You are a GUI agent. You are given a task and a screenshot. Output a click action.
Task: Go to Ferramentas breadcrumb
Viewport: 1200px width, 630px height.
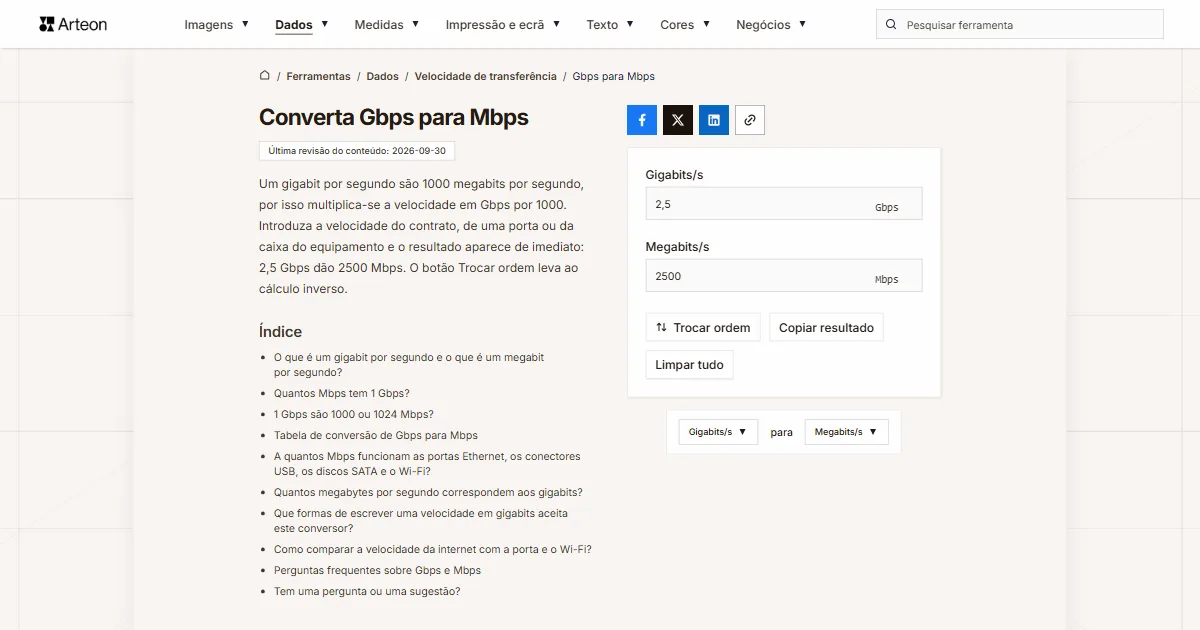click(x=318, y=76)
